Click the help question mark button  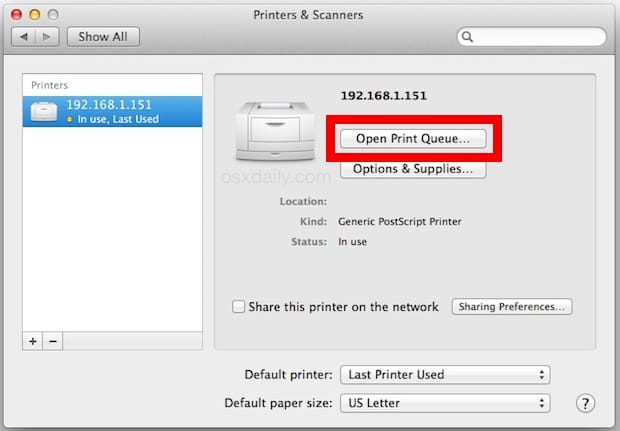[x=586, y=403]
